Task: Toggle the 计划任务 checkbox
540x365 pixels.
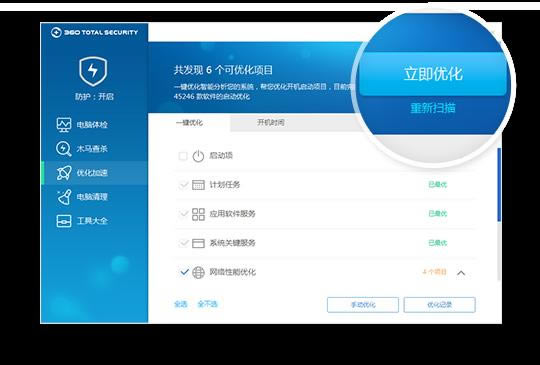Action: pos(183,185)
